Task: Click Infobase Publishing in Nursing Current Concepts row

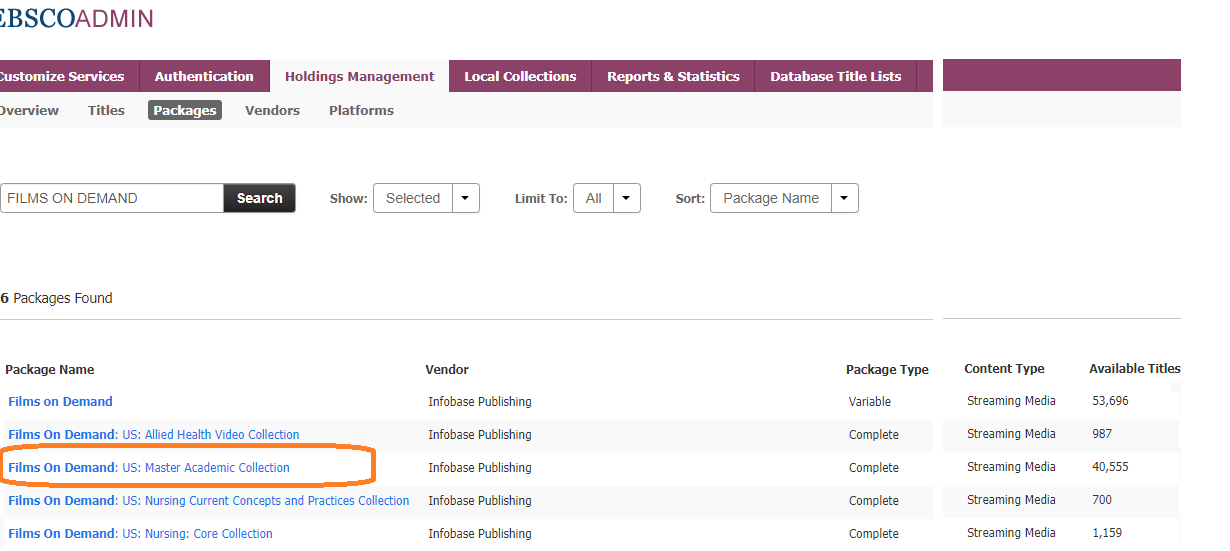Action: (x=480, y=500)
